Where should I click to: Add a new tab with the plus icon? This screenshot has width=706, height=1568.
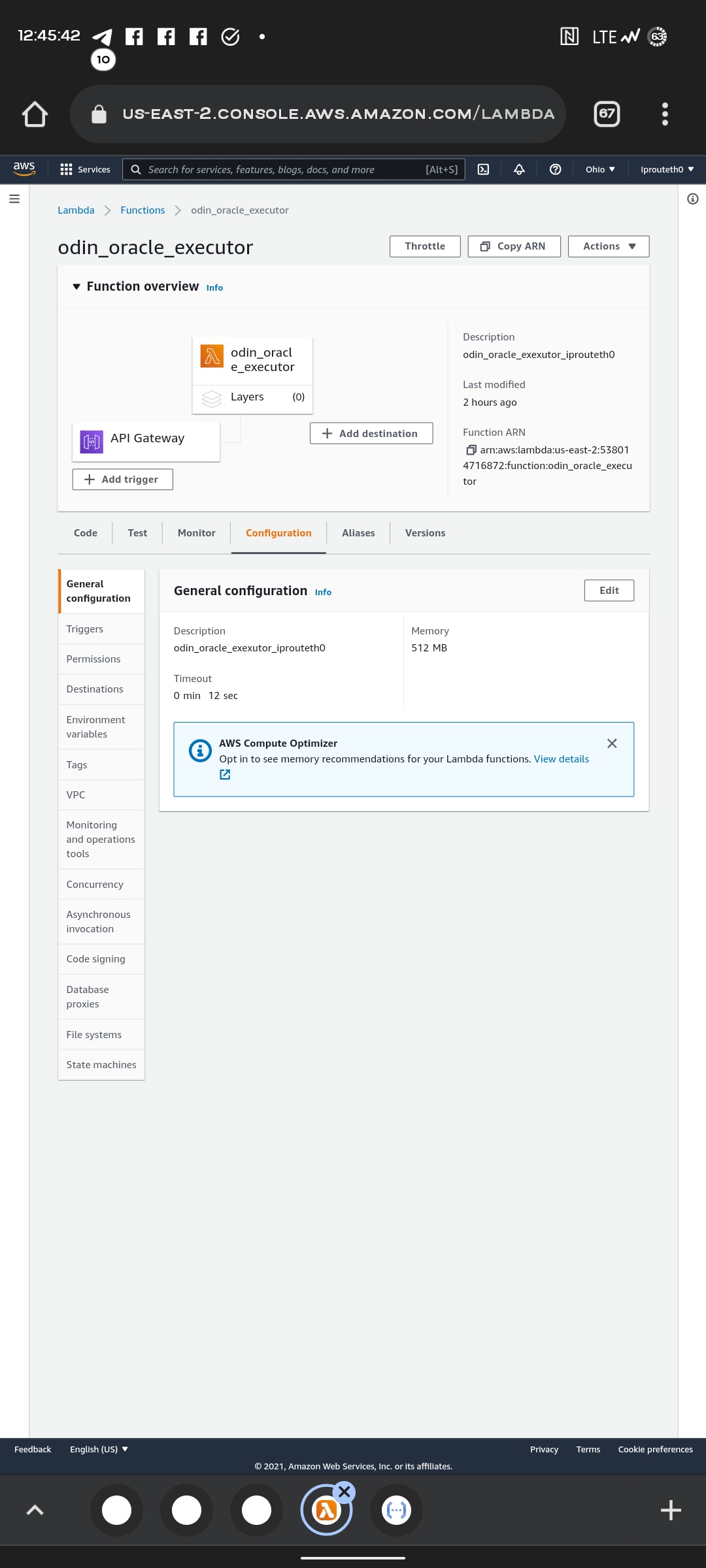[x=671, y=1510]
